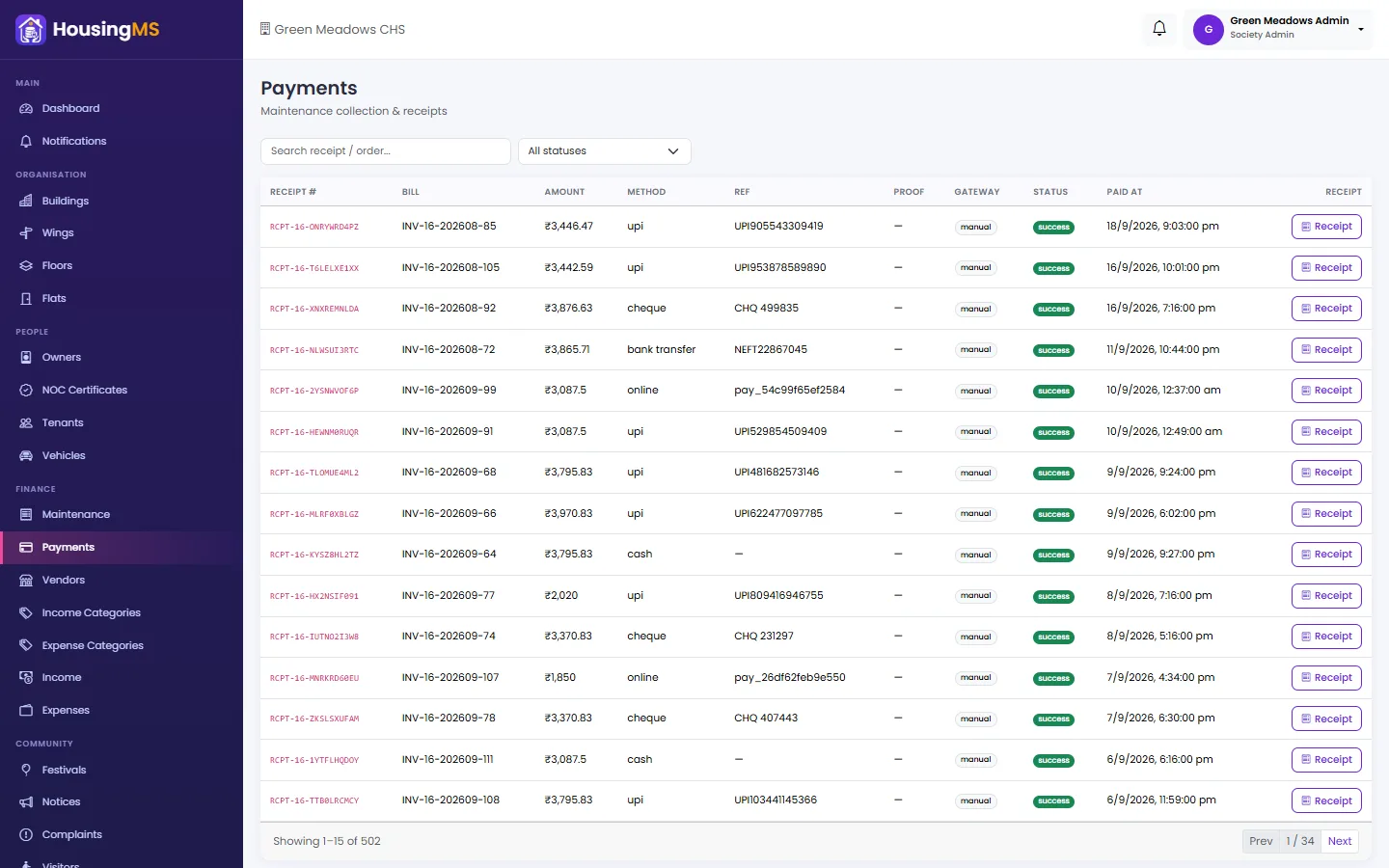This screenshot has width=1389, height=868.
Task: Click the Maintenance sidebar icon
Action: [26, 515]
